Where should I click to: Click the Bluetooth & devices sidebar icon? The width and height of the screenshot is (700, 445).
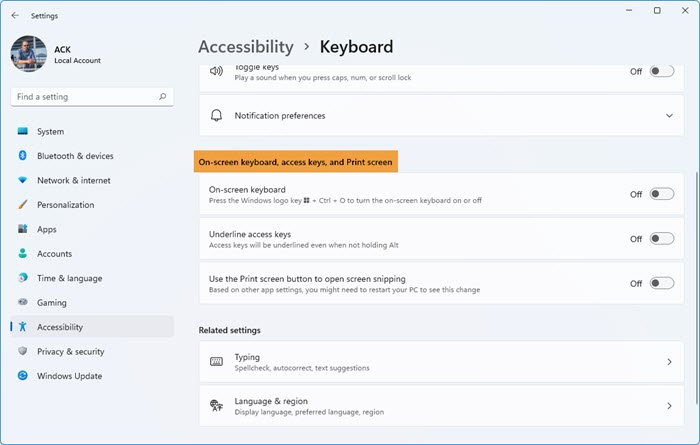pos(22,156)
